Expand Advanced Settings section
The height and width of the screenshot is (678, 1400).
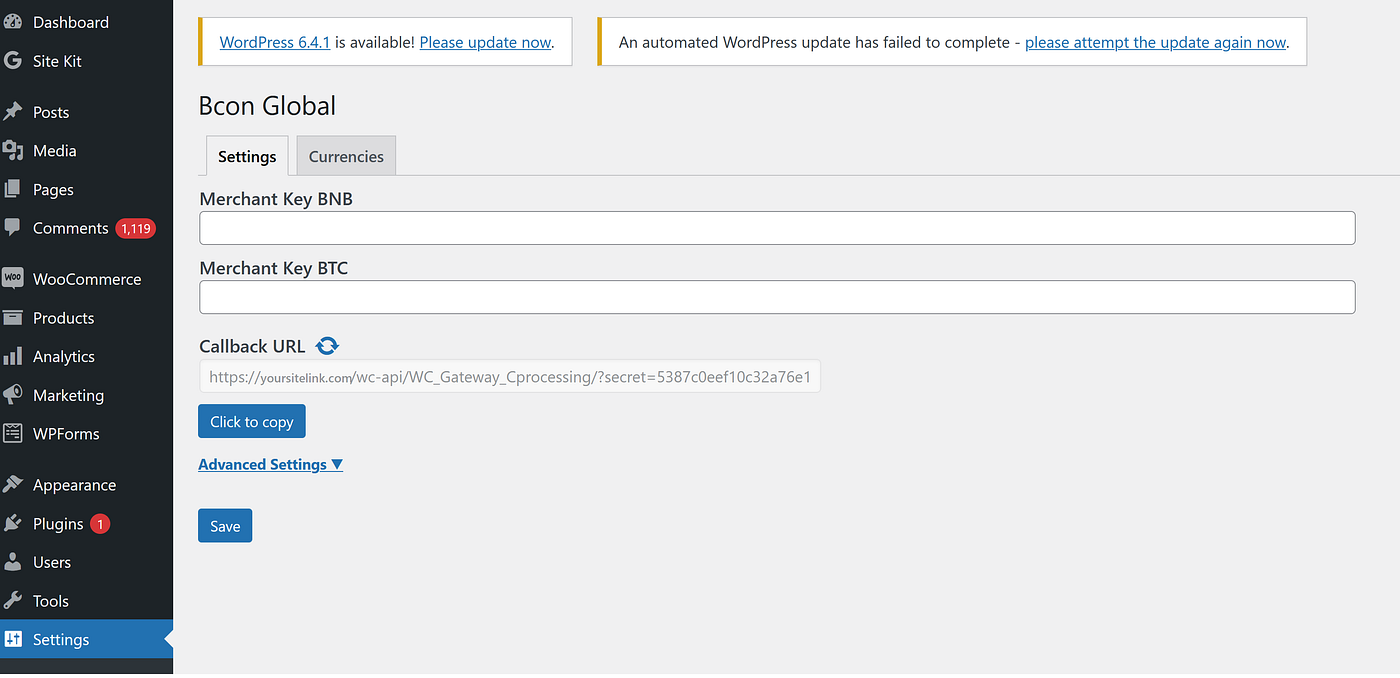(271, 464)
